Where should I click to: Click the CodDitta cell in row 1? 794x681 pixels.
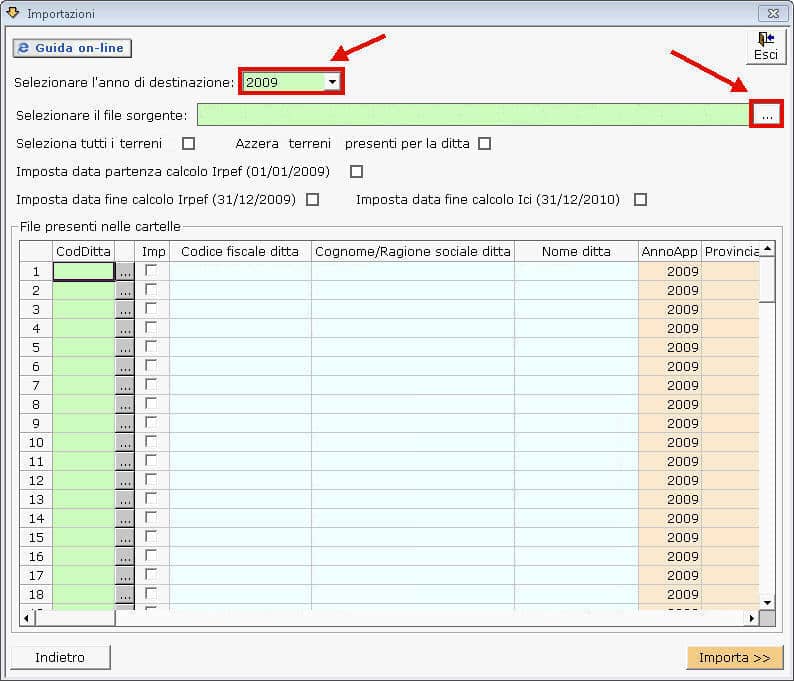83,271
